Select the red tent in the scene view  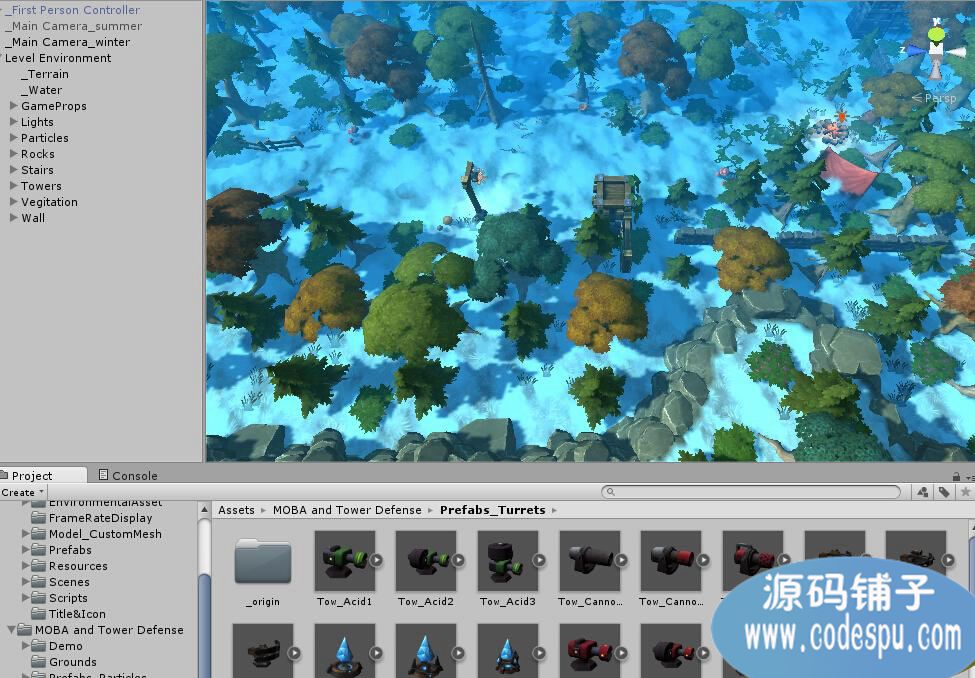pyautogui.click(x=849, y=173)
